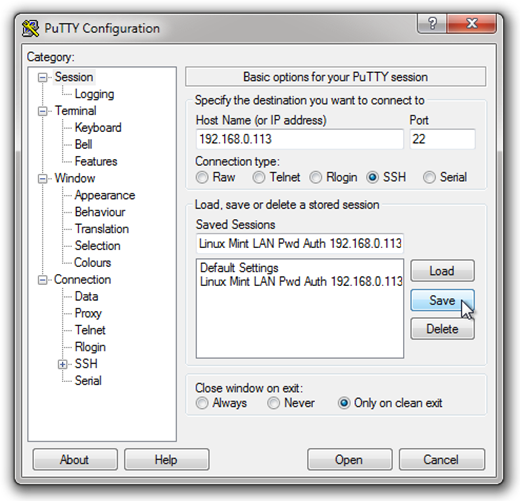
Task: Click the Help button
Action: click(167, 460)
